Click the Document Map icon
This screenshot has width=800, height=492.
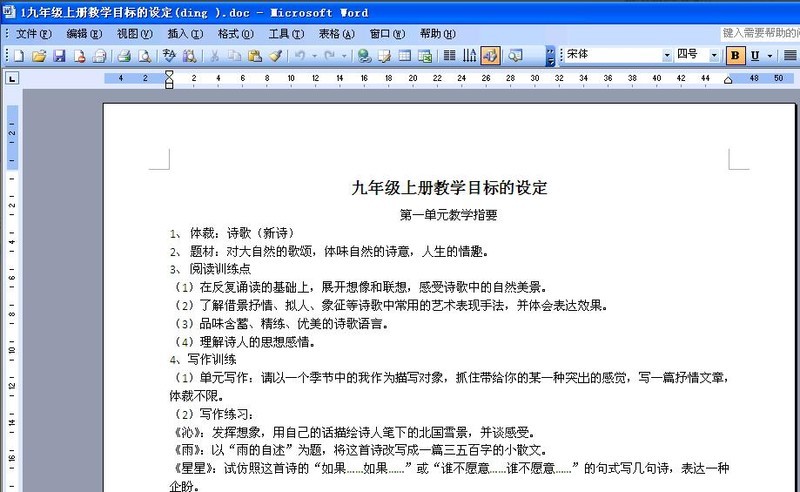(515, 56)
